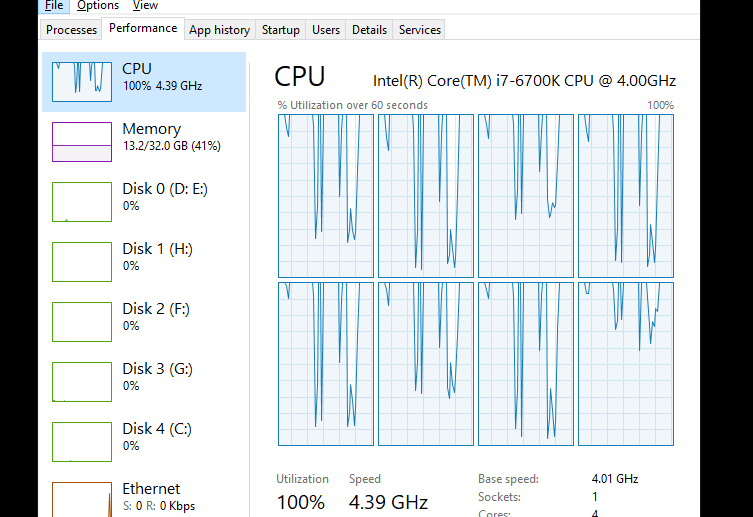Open the File menu
The image size is (753, 517).
click(x=54, y=6)
